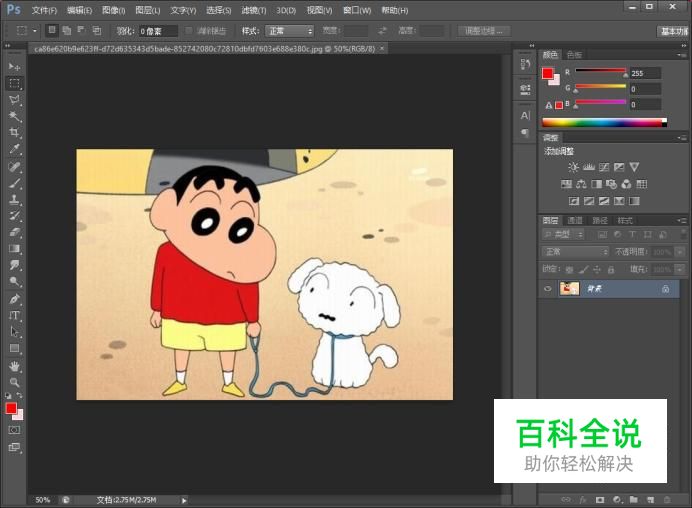This screenshot has width=692, height=508.
Task: Open the Adjustments panel options menu
Action: (x=682, y=138)
